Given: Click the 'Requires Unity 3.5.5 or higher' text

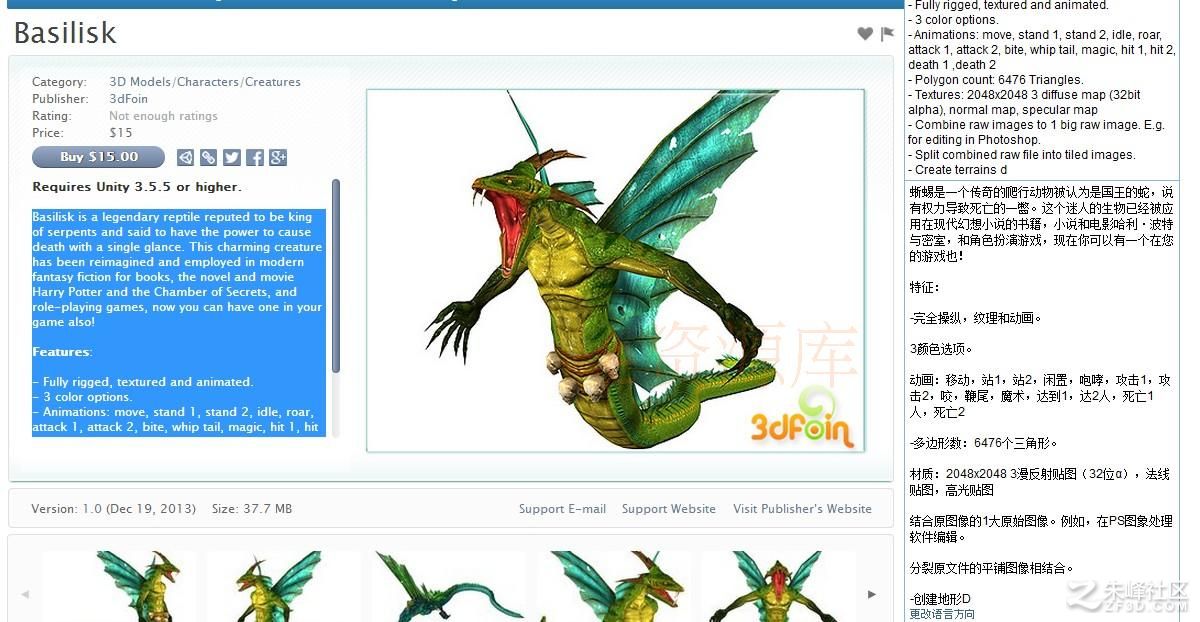Looking at the screenshot, I should 137,187.
